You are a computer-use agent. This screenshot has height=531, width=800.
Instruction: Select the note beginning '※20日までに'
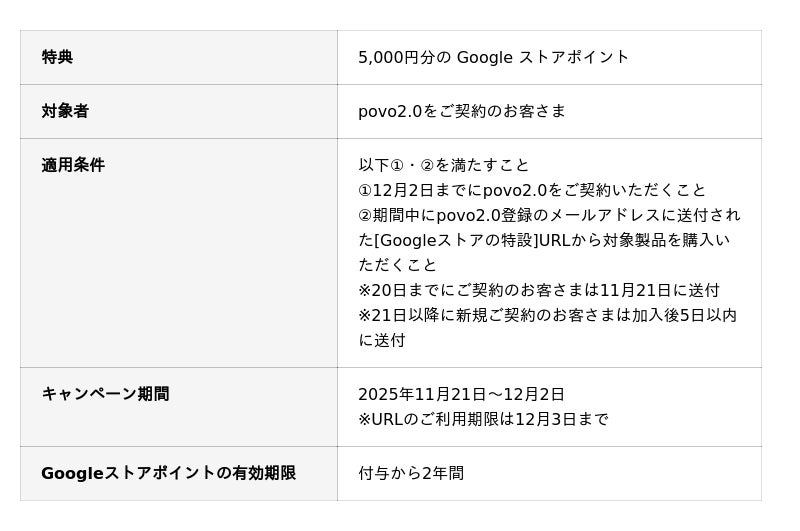[538, 290]
